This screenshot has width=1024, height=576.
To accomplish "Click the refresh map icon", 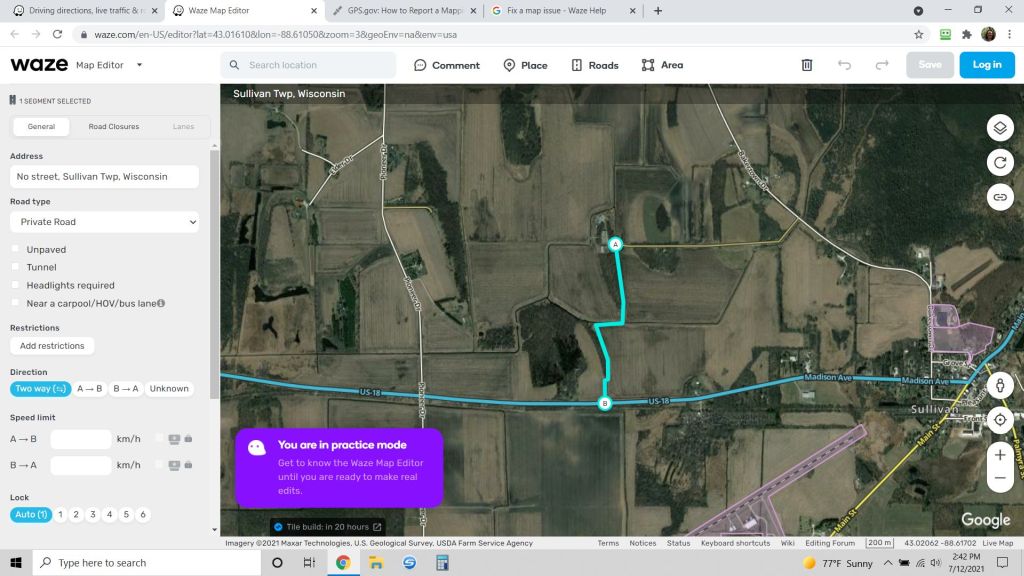I will [x=1000, y=163].
